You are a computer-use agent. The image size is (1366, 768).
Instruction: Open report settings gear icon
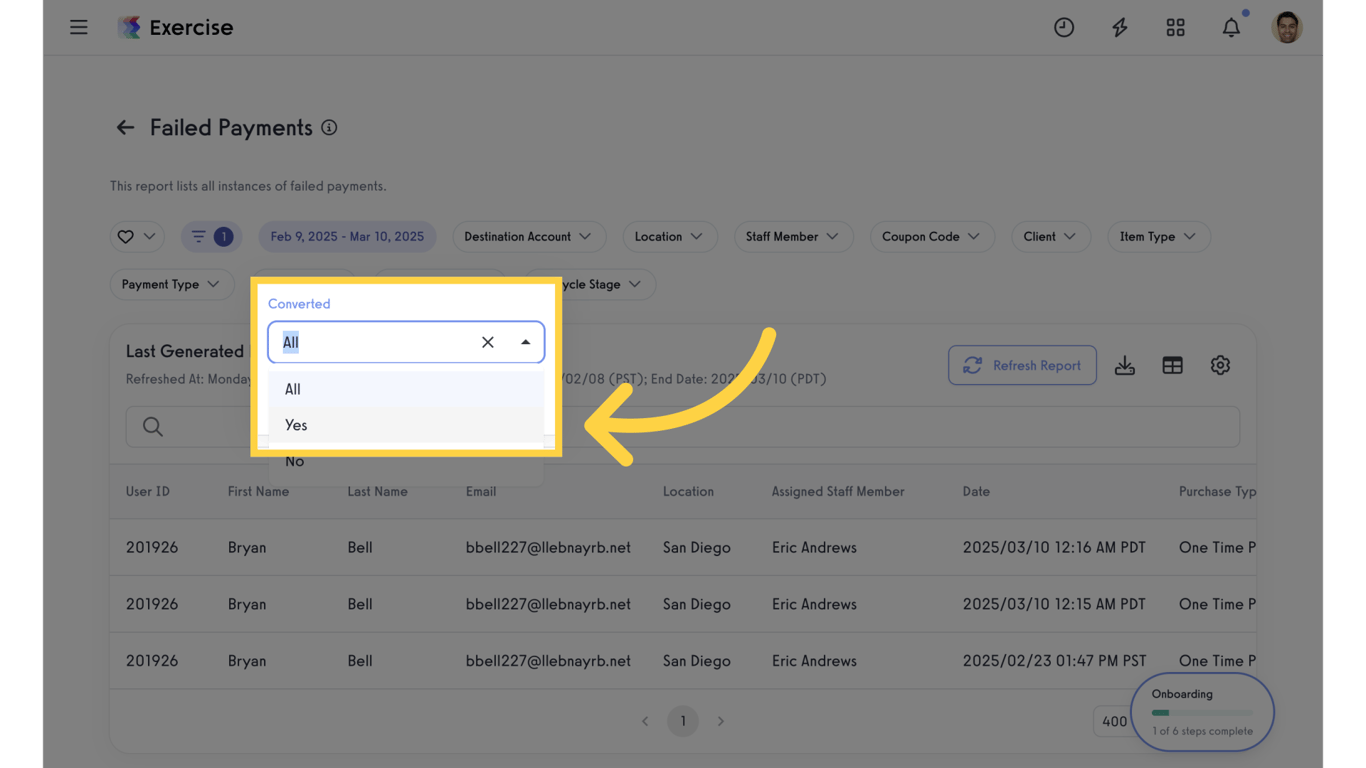[x=1220, y=365]
